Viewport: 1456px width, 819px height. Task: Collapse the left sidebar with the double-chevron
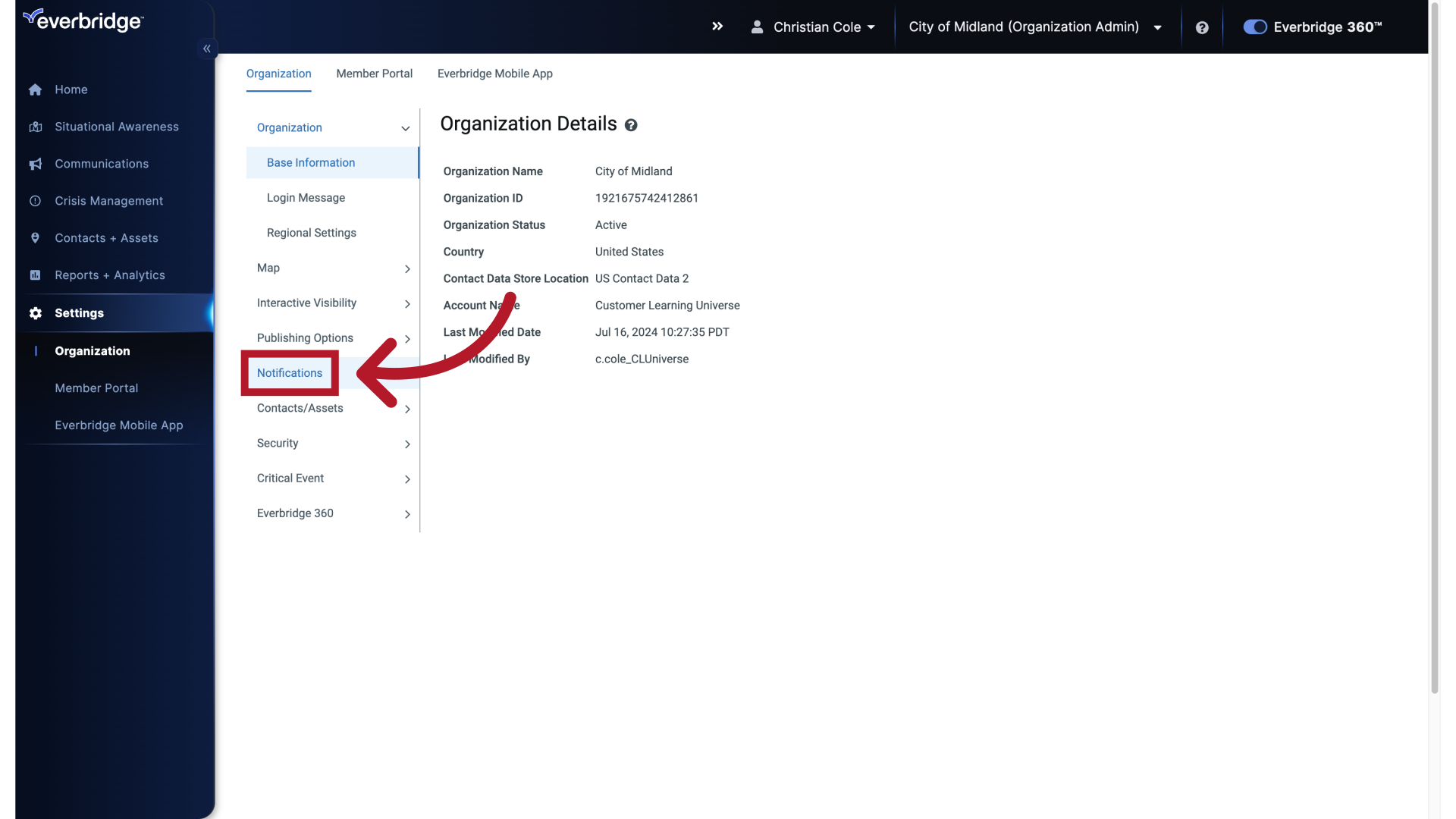click(206, 49)
